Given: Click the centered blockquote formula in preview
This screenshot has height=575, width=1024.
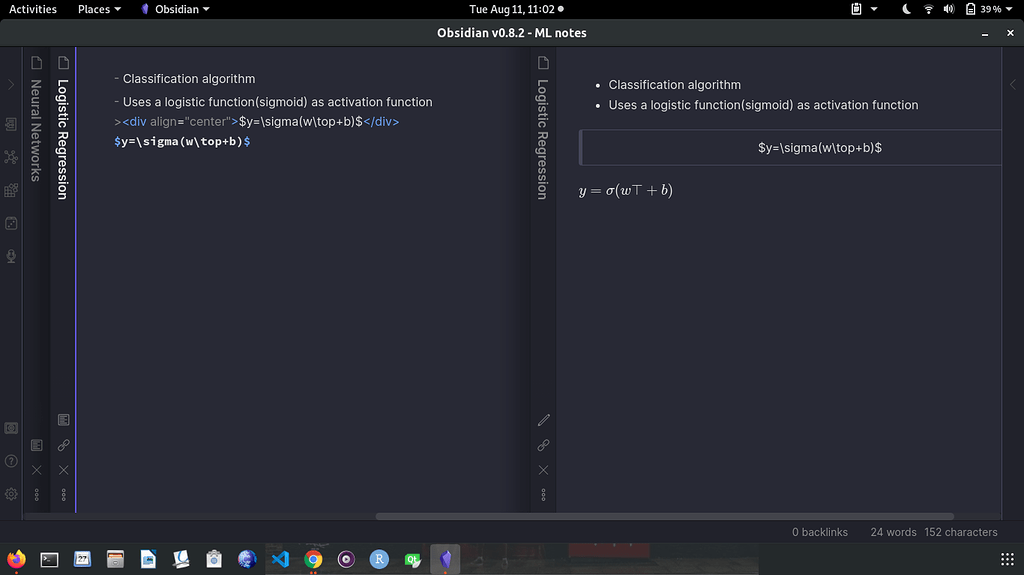Looking at the screenshot, I should 820,148.
